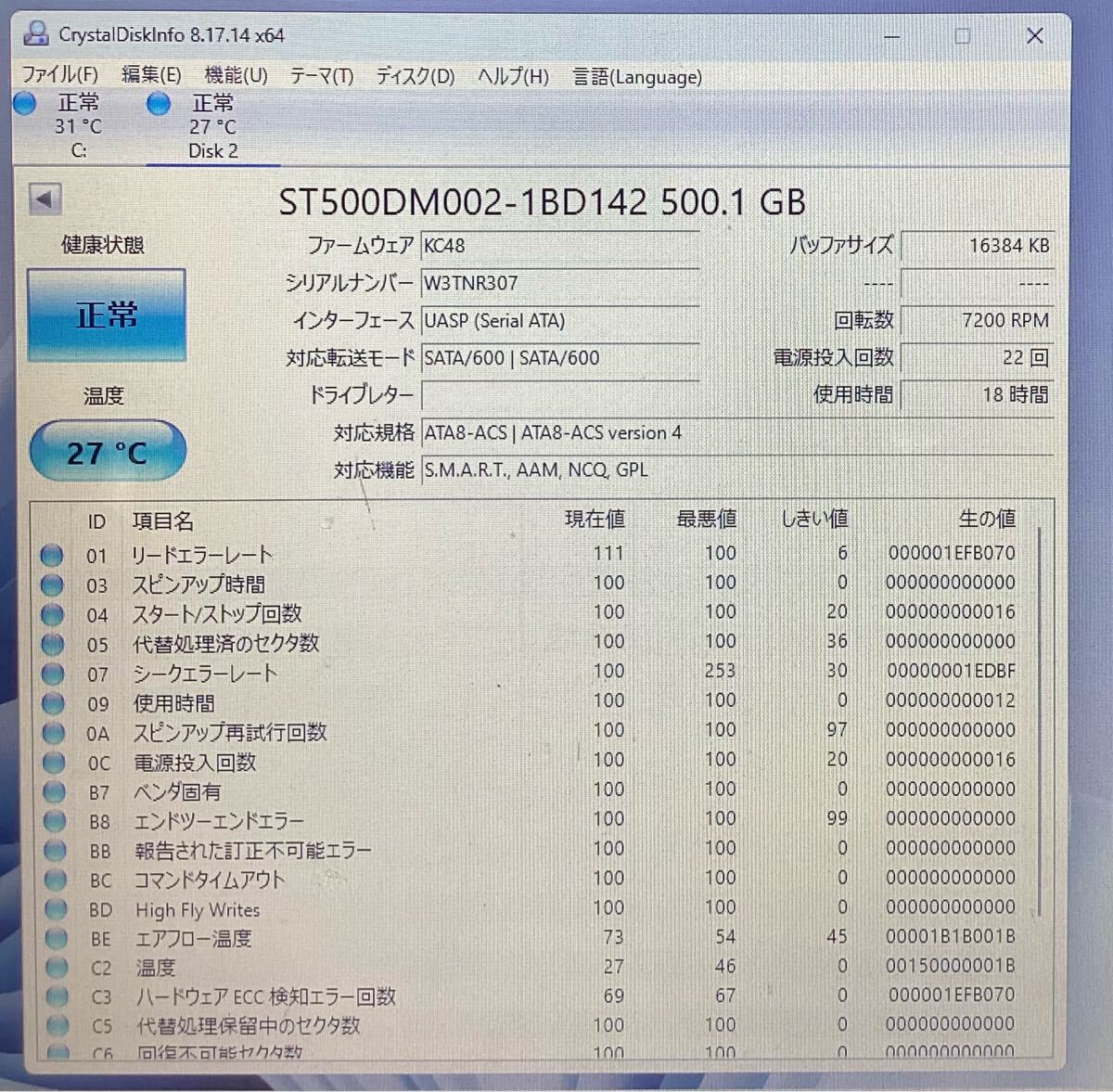Viewport: 1113px width, 1092px height.
Task: Open the ディスク(D) menu
Action: 416,76
